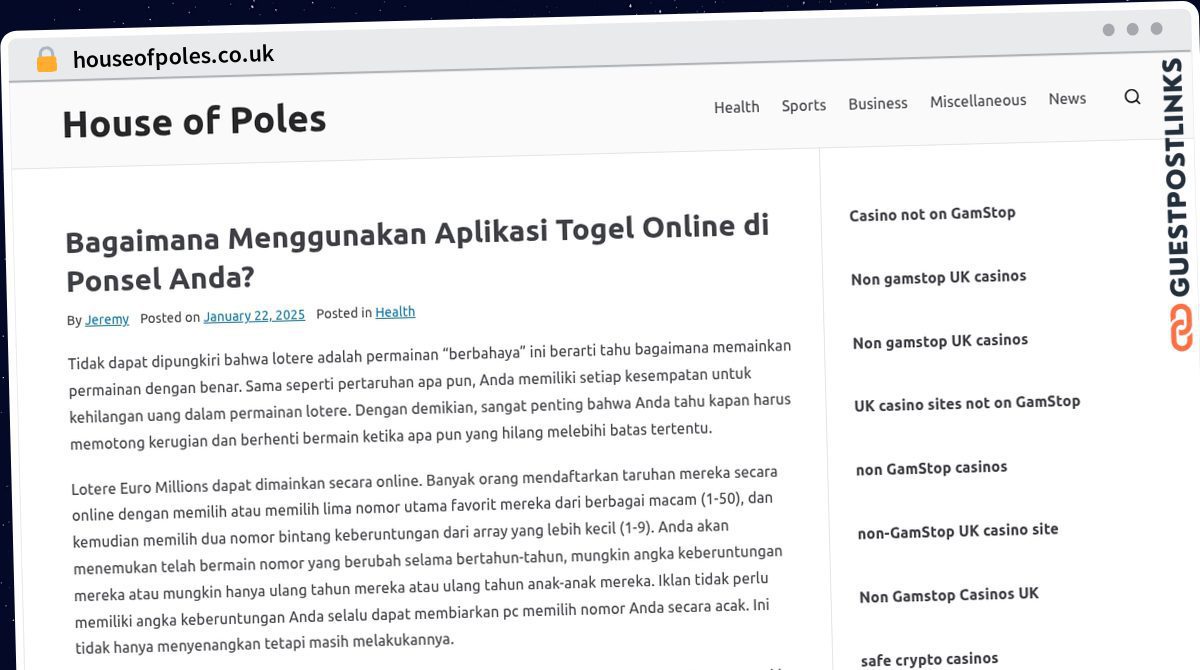Viewport: 1200px width, 670px height.
Task: Click the padlock icon in address bar
Action: [46, 60]
